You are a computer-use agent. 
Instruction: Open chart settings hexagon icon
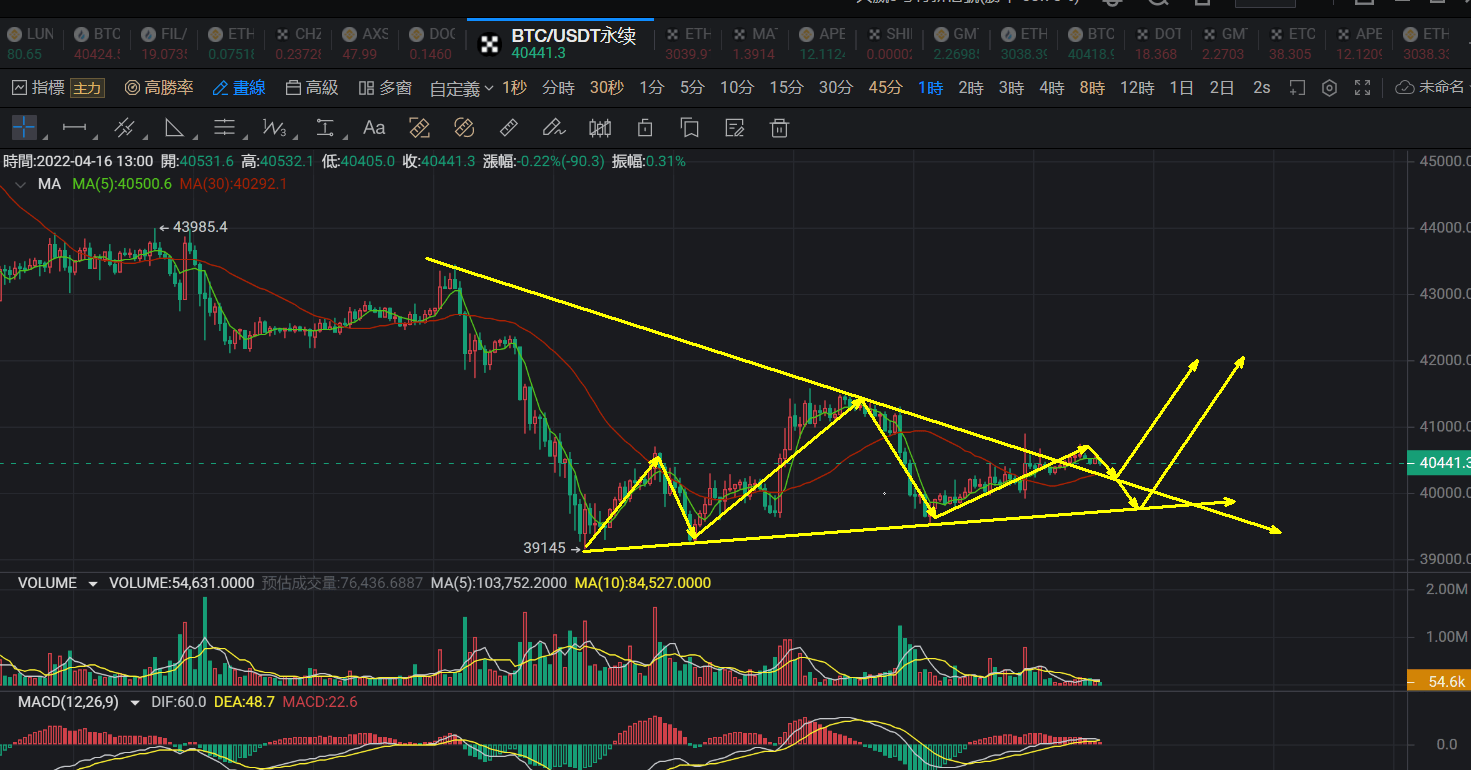click(x=1329, y=88)
